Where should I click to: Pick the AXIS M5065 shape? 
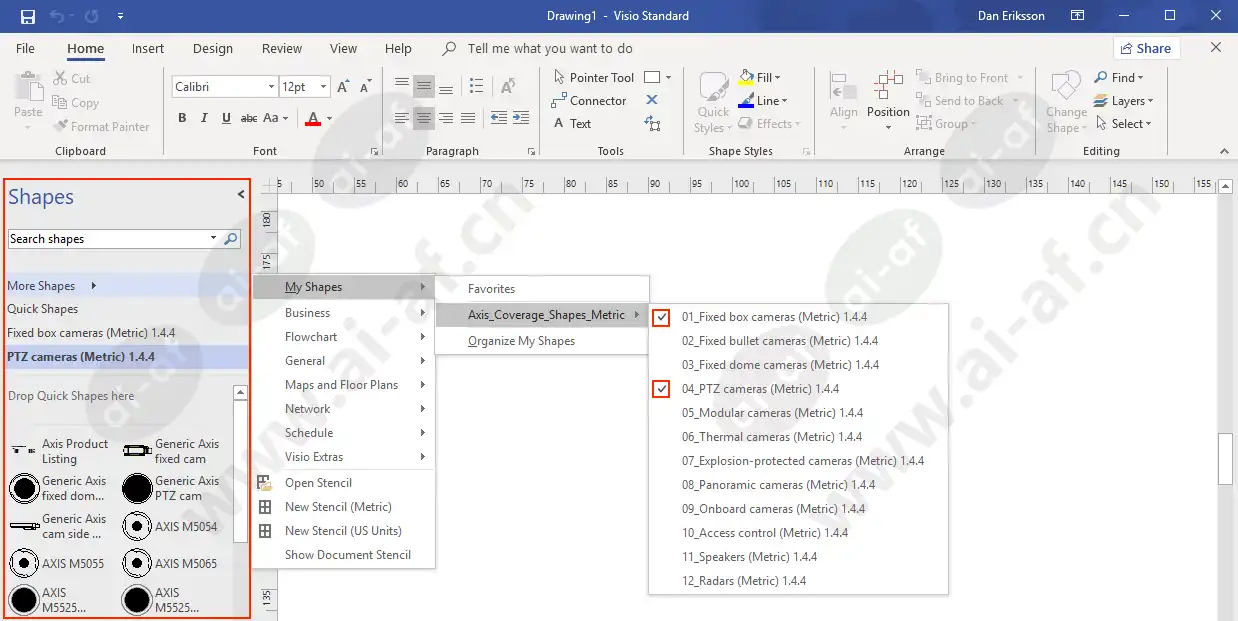click(171, 564)
